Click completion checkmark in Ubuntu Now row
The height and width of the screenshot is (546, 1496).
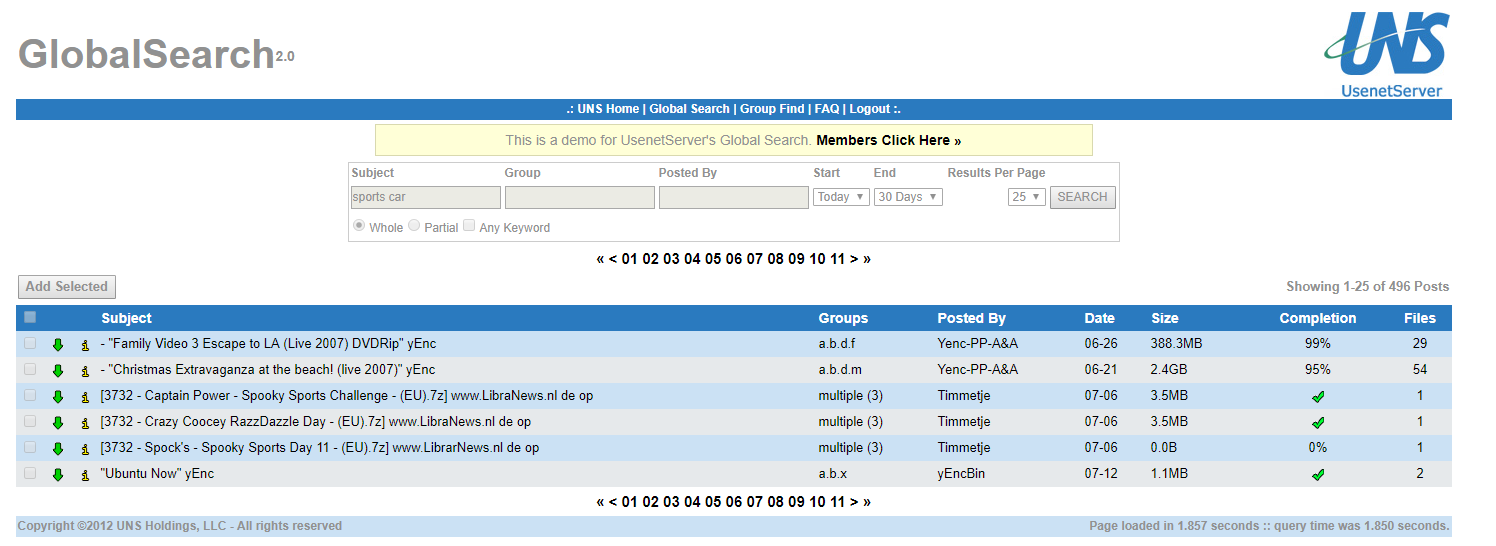[x=1318, y=474]
